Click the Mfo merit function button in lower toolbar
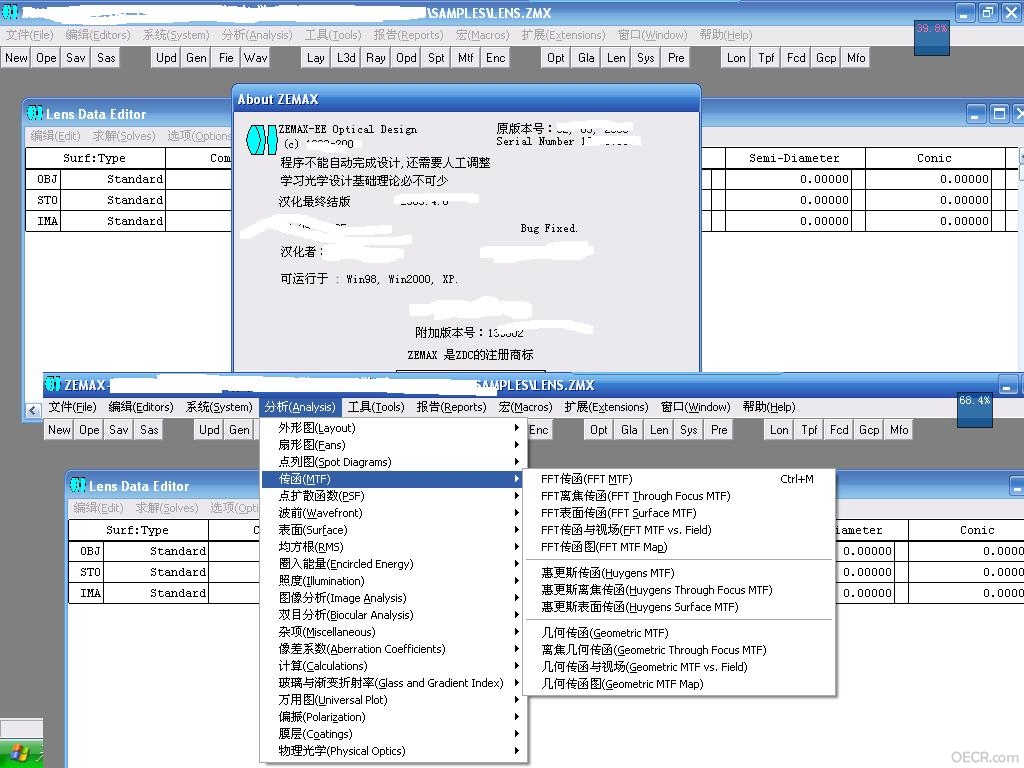This screenshot has height=768, width=1024. coord(899,430)
